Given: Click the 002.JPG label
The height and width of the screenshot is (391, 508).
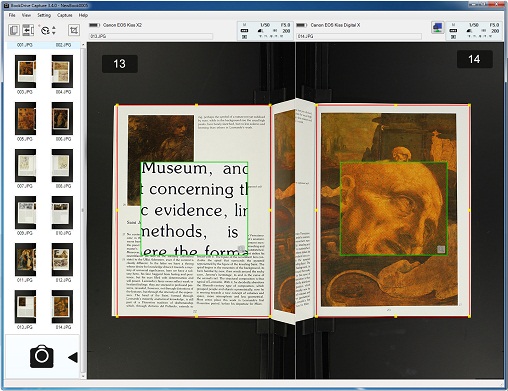Looking at the screenshot, I should 63,45.
